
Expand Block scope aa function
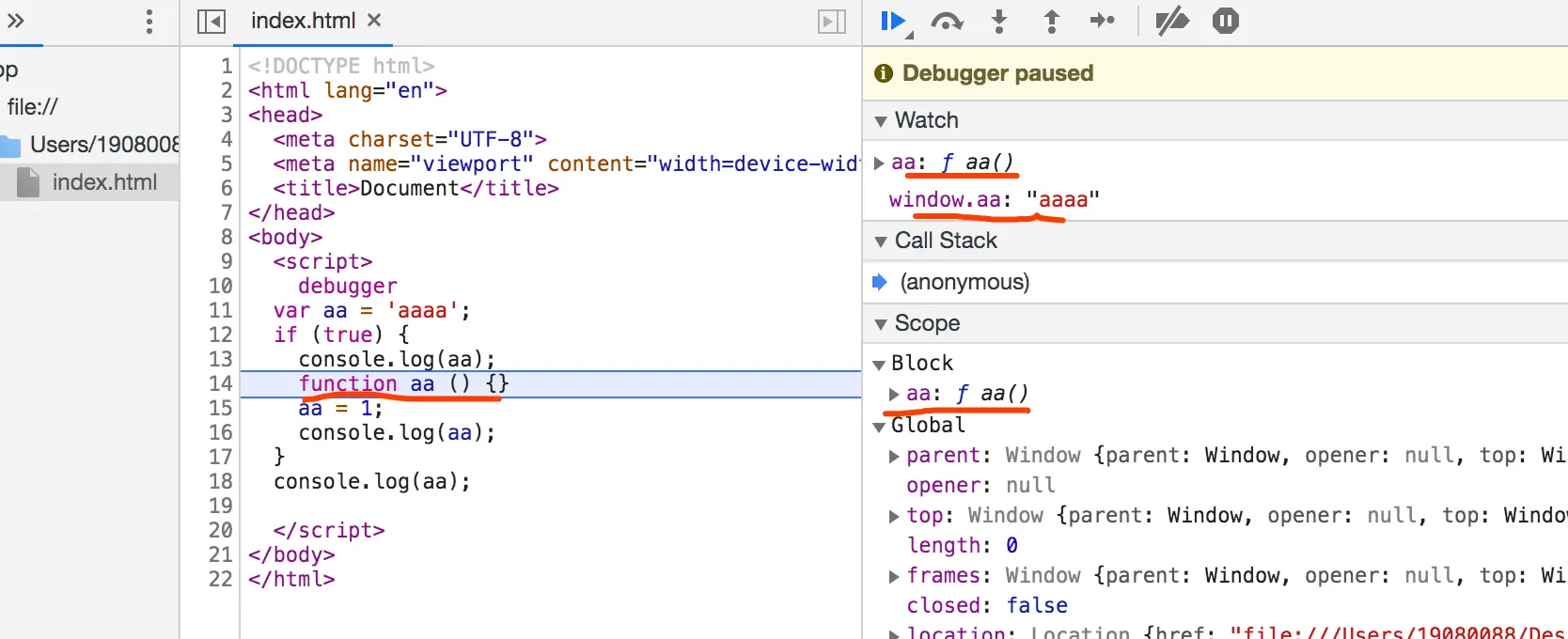pyautogui.click(x=894, y=395)
